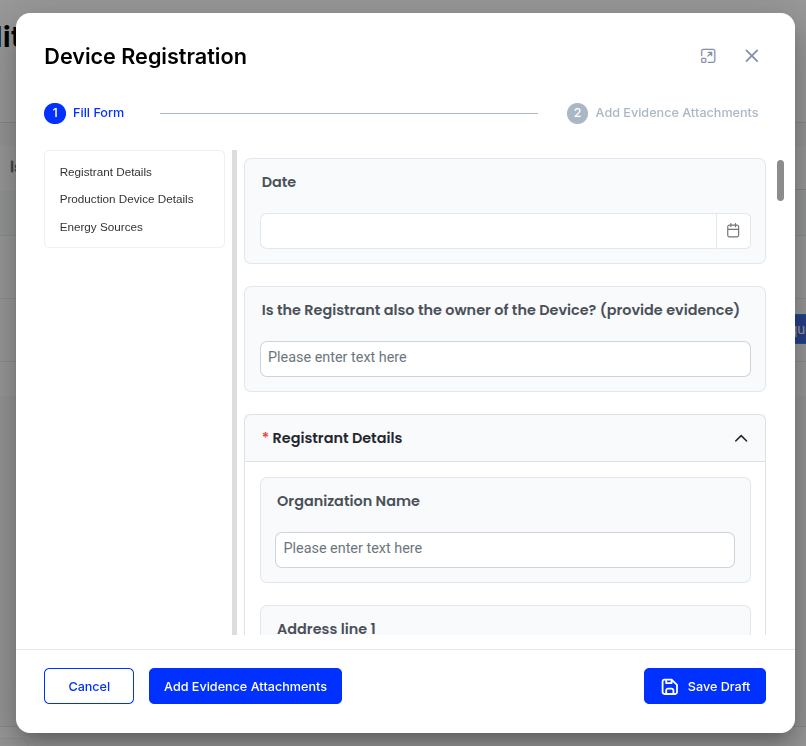Focus the Date input field
Image resolution: width=806 pixels, height=746 pixels.
pos(488,231)
